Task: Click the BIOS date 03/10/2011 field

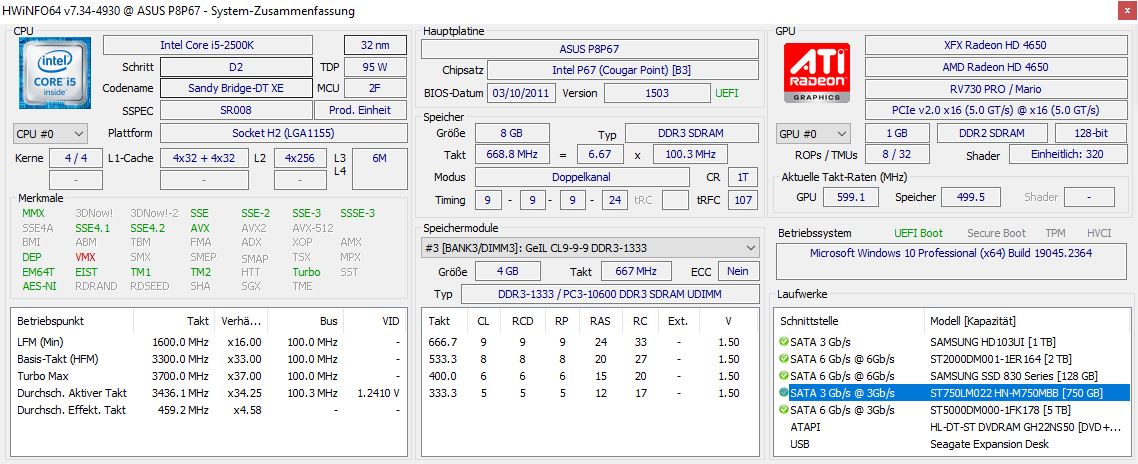Action: [522, 93]
